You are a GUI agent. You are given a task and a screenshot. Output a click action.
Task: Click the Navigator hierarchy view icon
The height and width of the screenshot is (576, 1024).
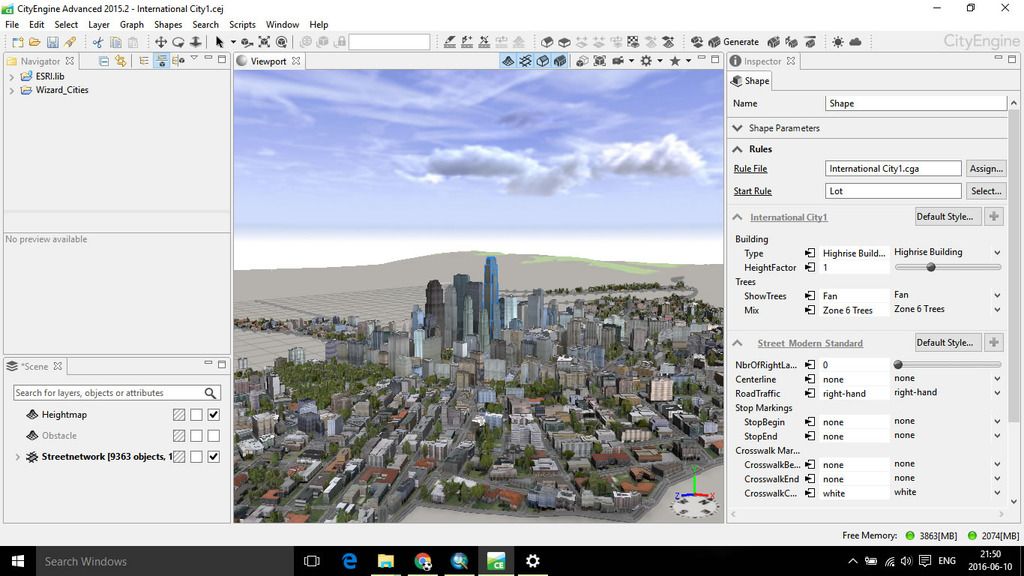pyautogui.click(x=144, y=61)
